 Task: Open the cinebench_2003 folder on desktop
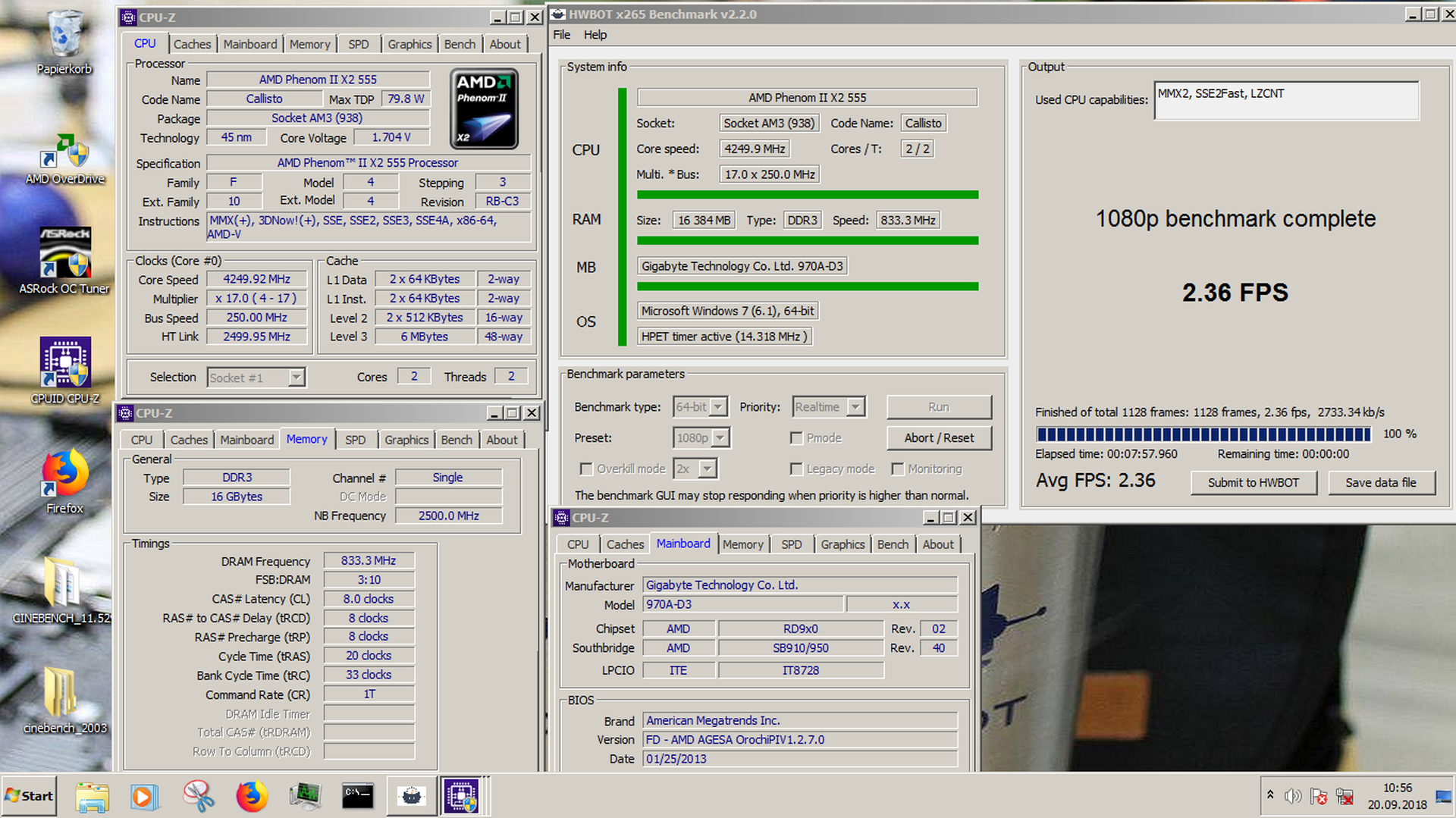tap(64, 701)
